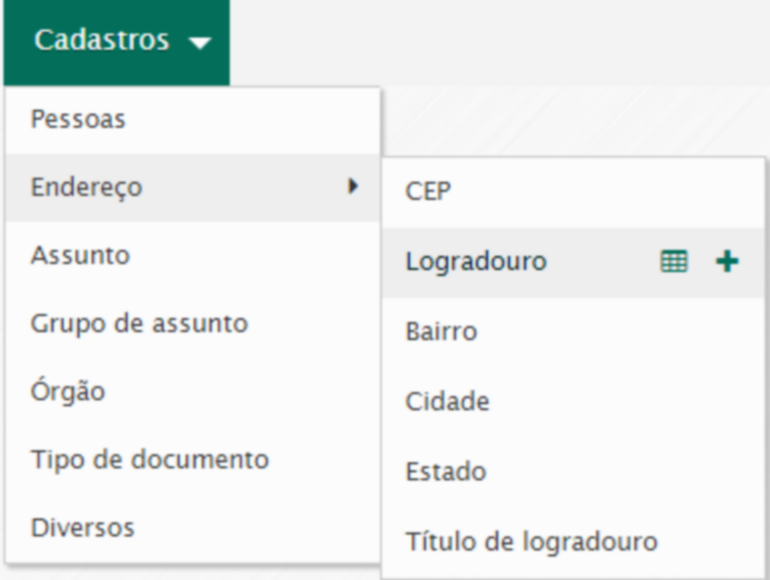Viewport: 770px width, 580px height.
Task: Choose Assunto in the menu
Action: (x=81, y=255)
